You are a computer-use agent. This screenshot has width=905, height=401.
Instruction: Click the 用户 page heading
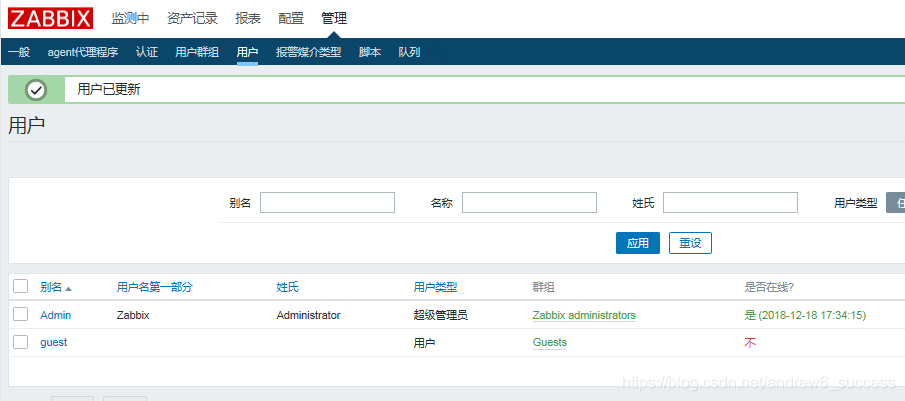point(27,125)
